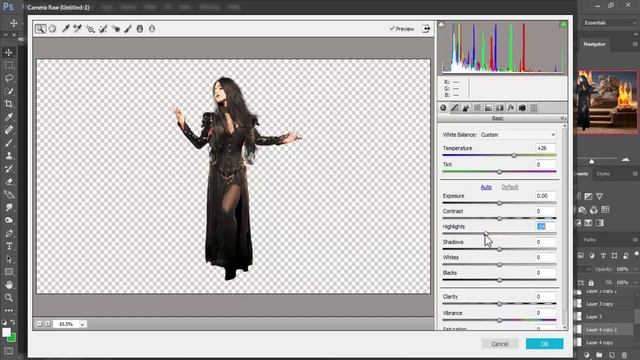Click the zoom out minus button
This screenshot has width=640, height=360.
[x=40, y=324]
